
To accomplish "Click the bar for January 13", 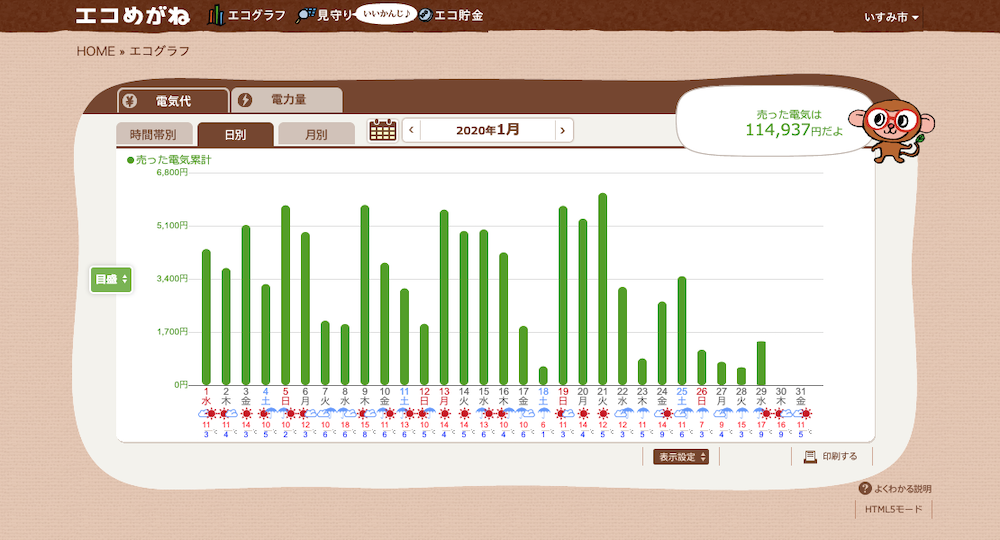I will coord(445,297).
